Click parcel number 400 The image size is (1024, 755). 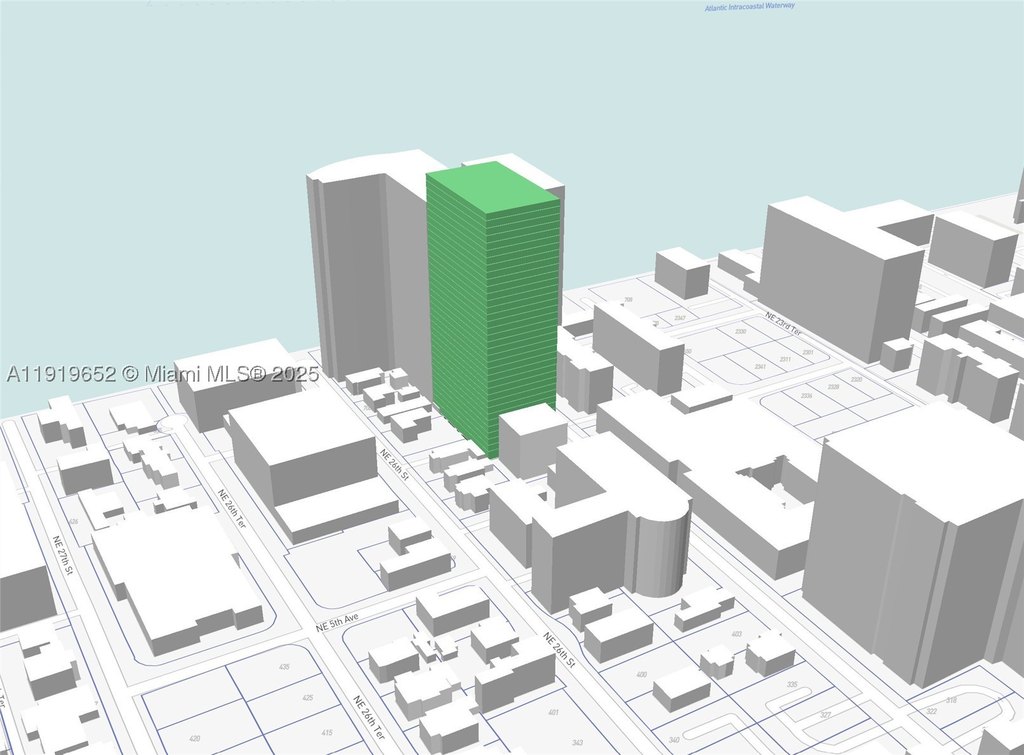tap(641, 674)
